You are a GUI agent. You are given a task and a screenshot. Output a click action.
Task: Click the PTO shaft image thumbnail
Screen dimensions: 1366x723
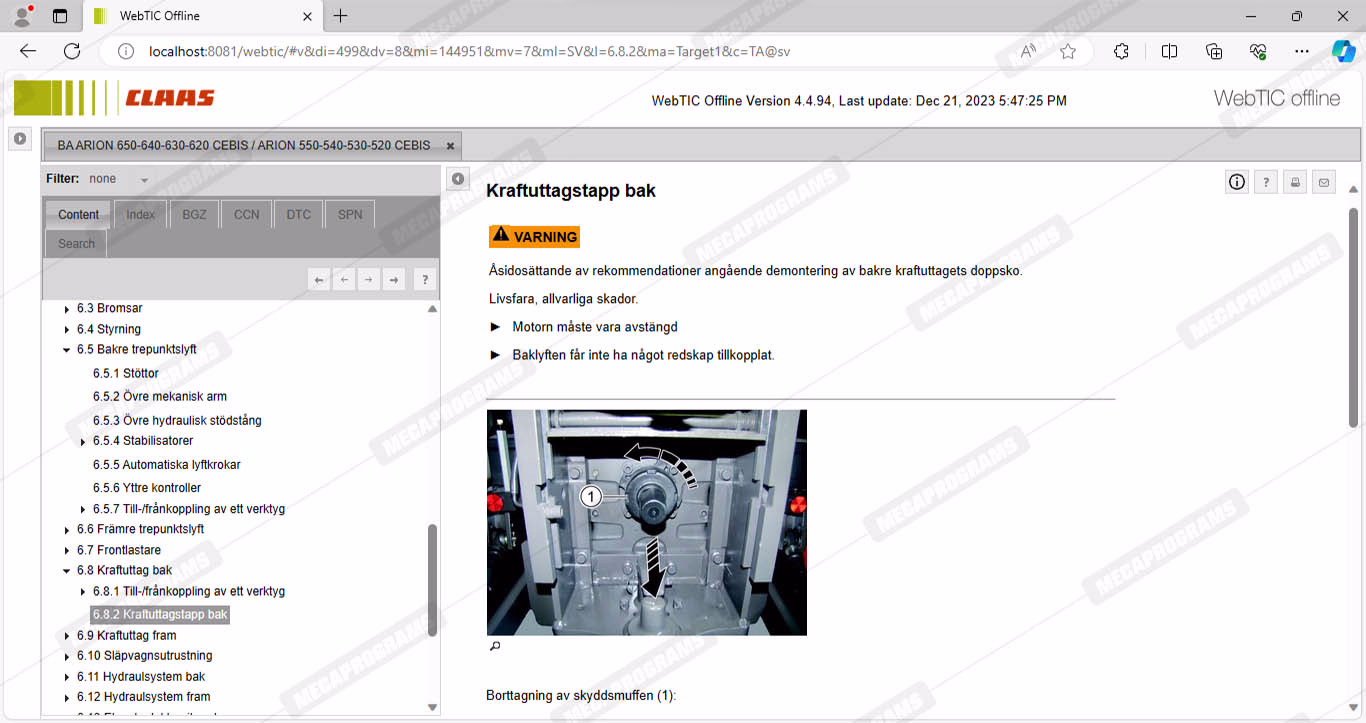click(x=646, y=522)
